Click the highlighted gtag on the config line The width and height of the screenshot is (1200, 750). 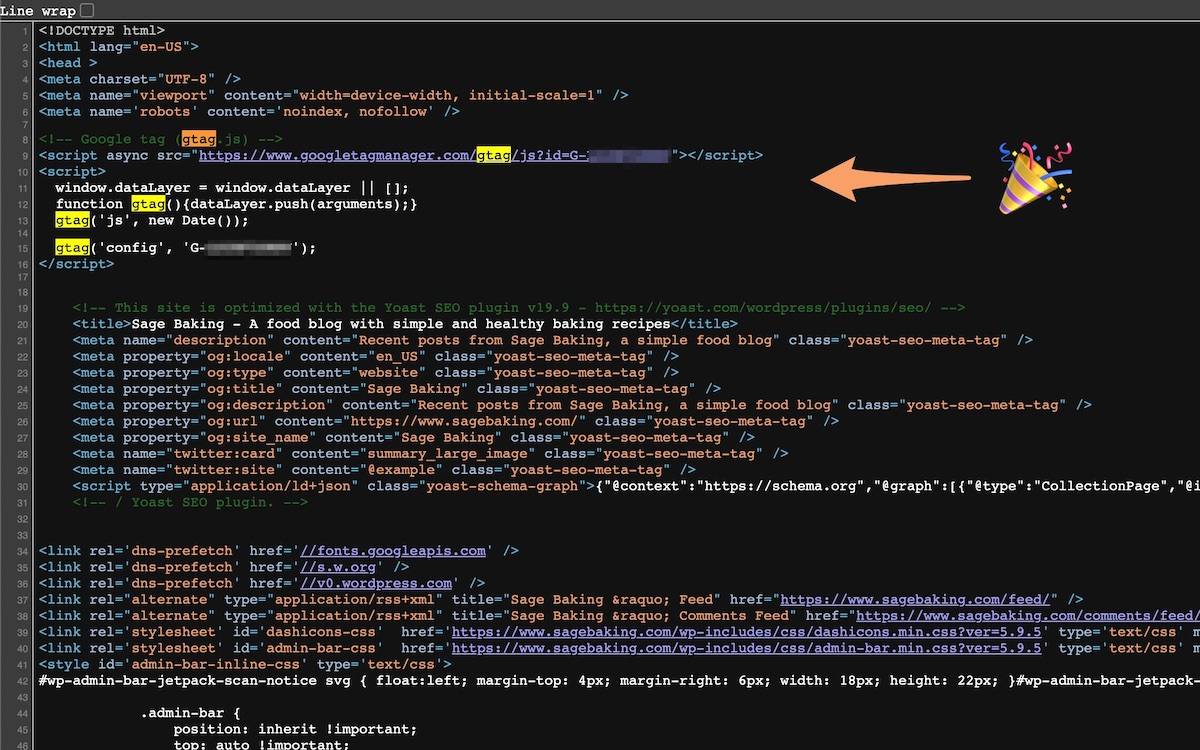tap(72, 247)
